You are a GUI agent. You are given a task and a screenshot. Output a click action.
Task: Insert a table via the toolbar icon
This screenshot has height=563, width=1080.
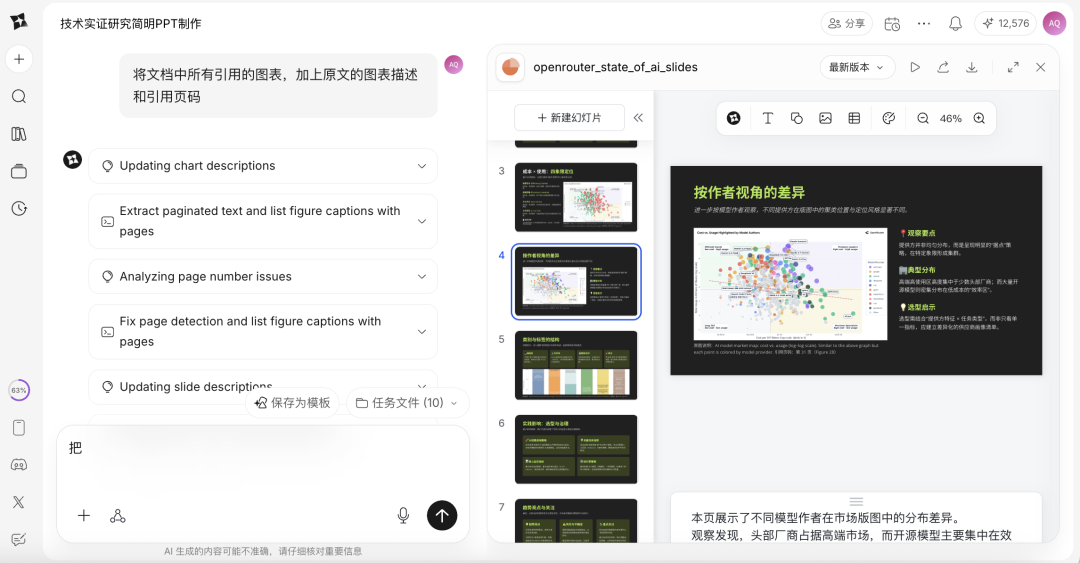click(854, 119)
